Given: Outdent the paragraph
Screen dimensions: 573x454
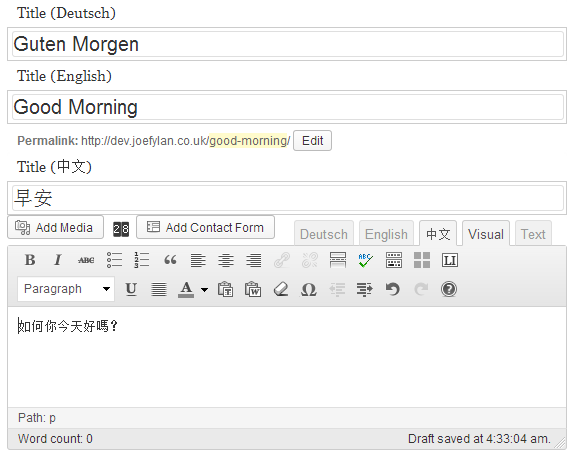Looking at the screenshot, I should pos(337,290).
